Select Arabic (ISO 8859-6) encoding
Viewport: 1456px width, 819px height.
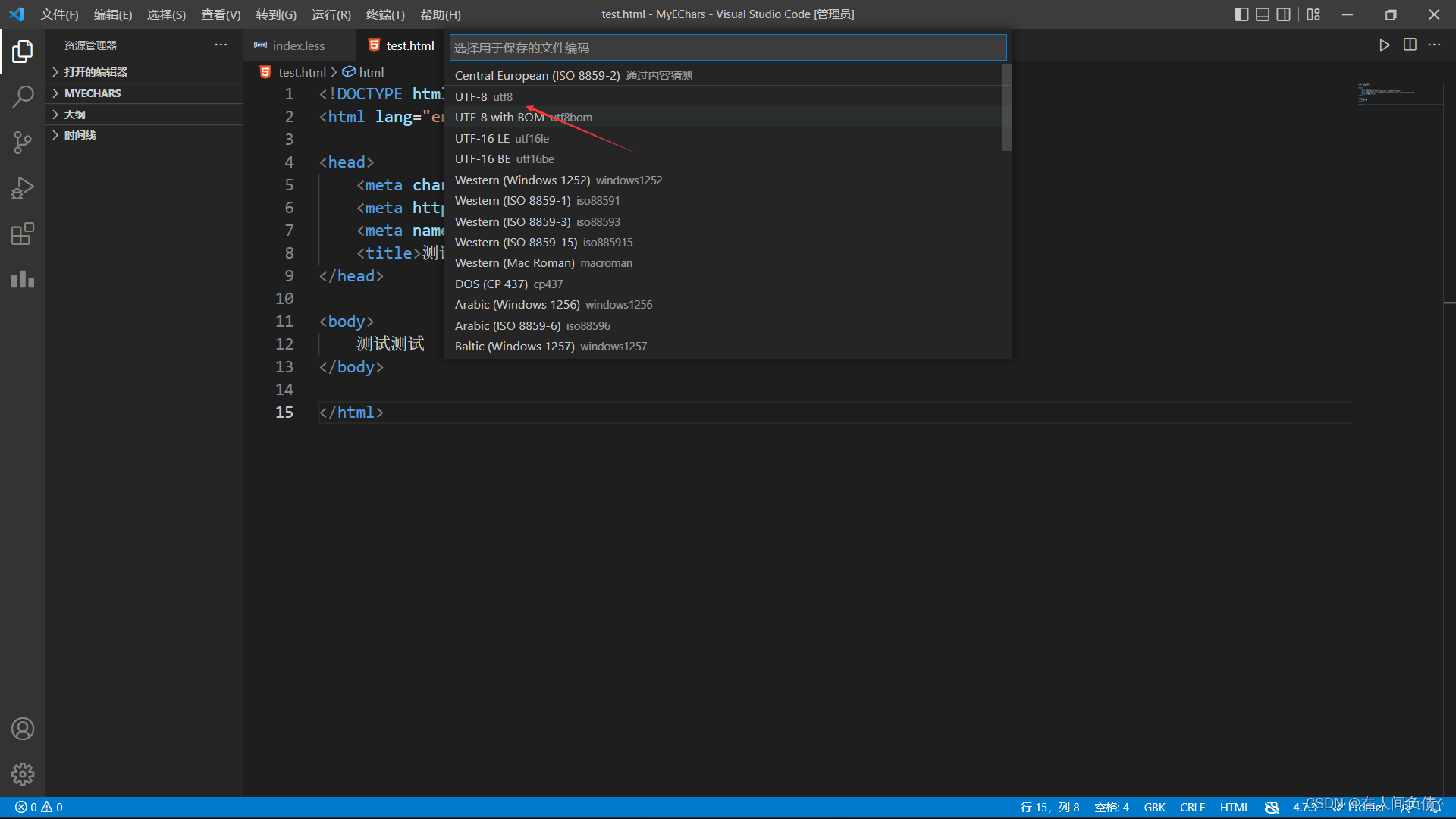[x=724, y=326]
